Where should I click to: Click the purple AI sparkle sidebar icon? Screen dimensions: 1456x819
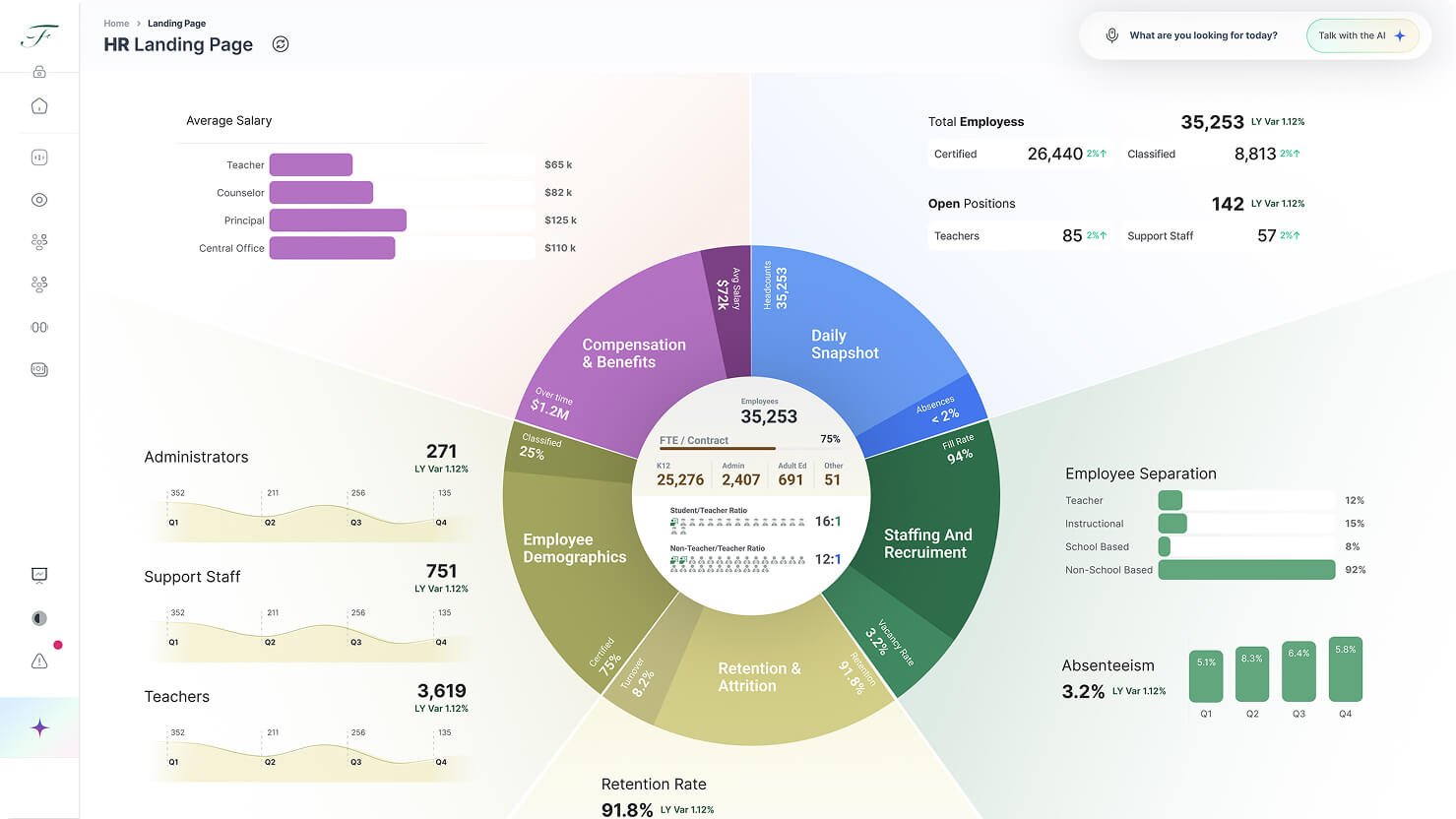[39, 728]
